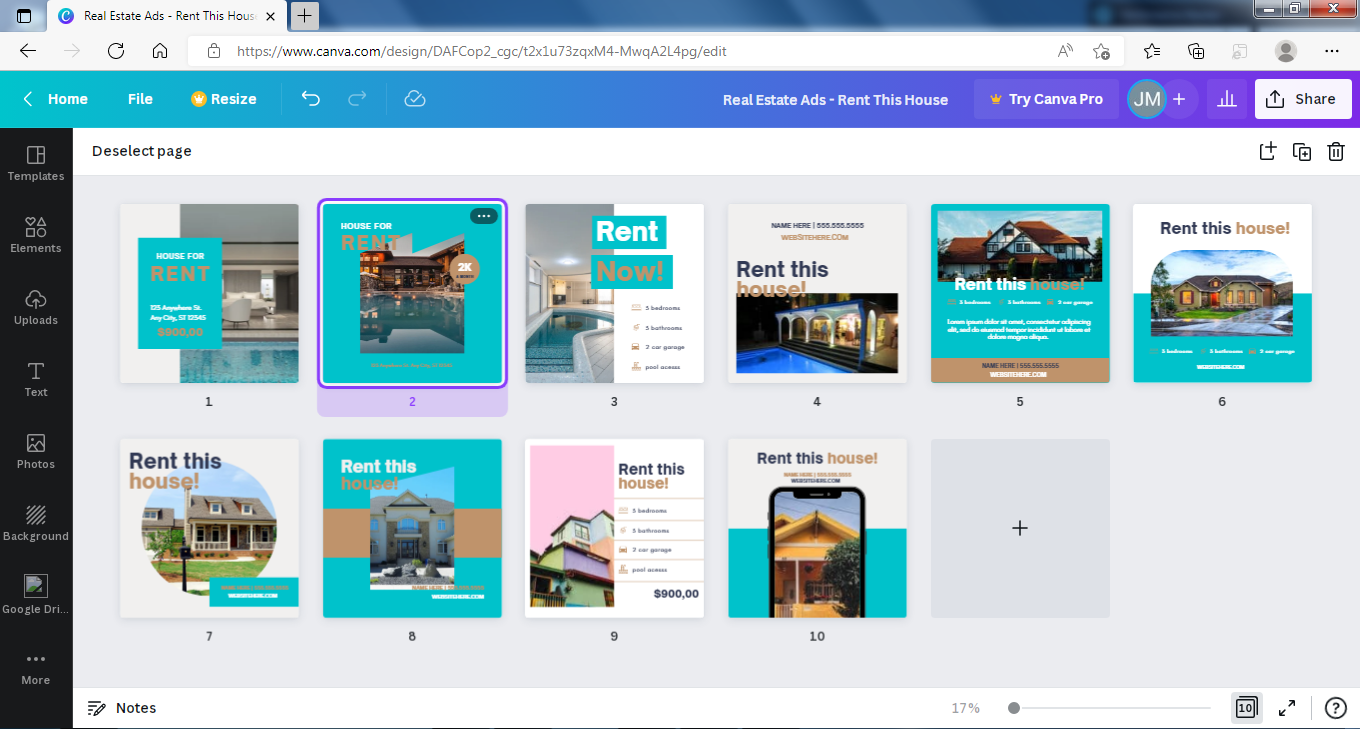
Task: Open the insights bar chart icon
Action: 1227,99
